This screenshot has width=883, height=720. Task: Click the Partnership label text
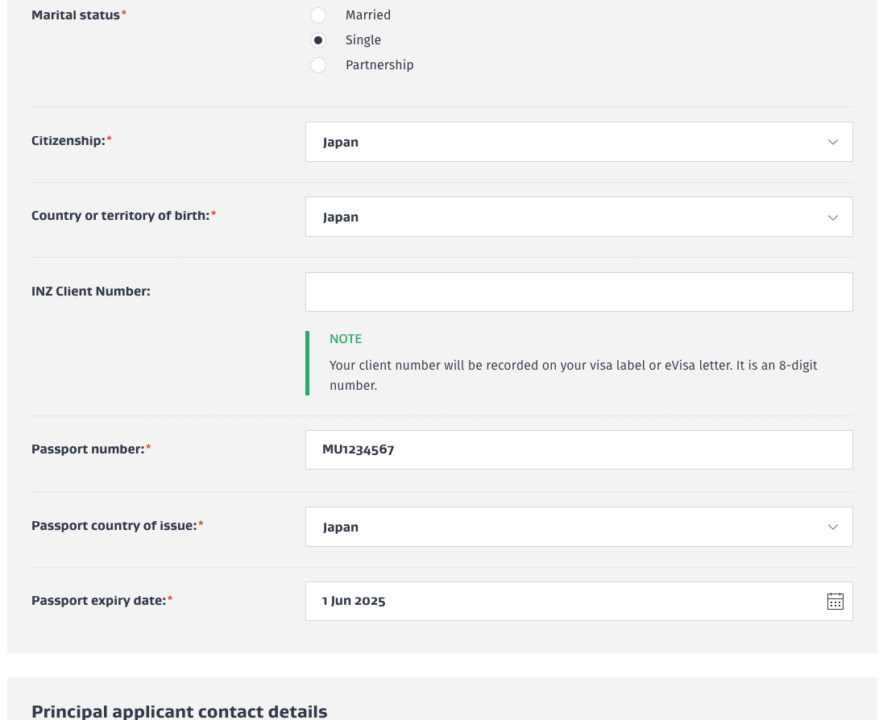[379, 65]
